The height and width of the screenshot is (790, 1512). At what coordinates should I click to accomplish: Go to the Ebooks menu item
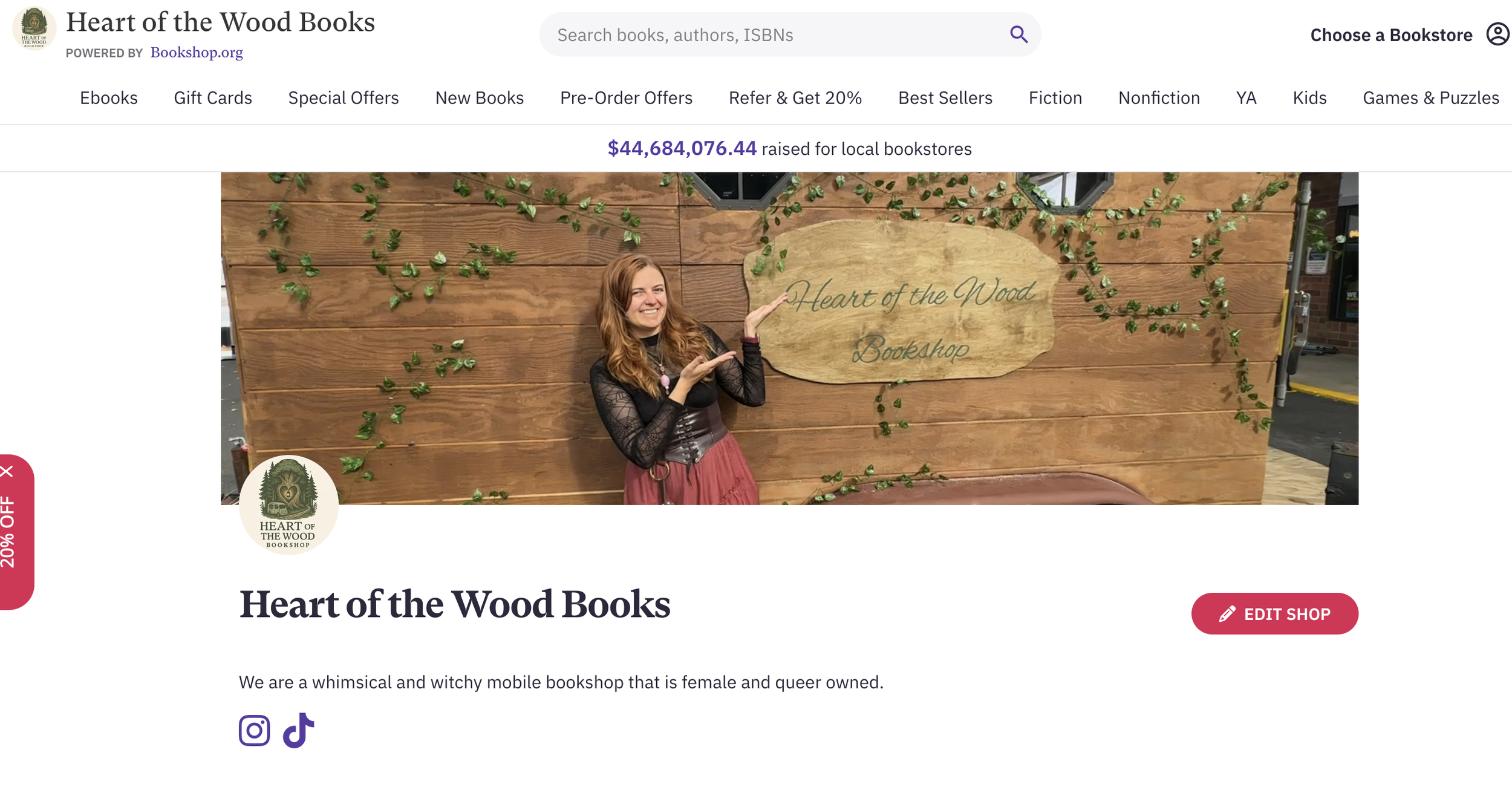(109, 98)
